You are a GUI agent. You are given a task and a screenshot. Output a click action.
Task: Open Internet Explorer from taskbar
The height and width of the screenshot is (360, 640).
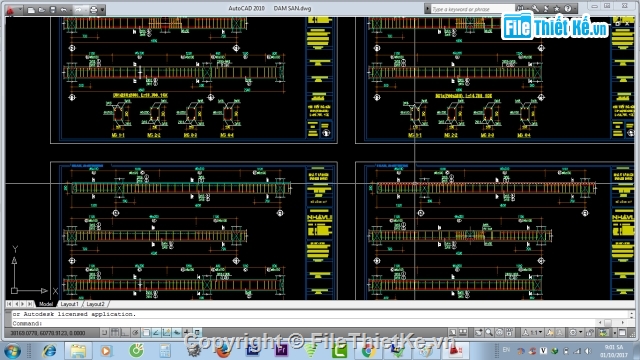click(x=49, y=351)
